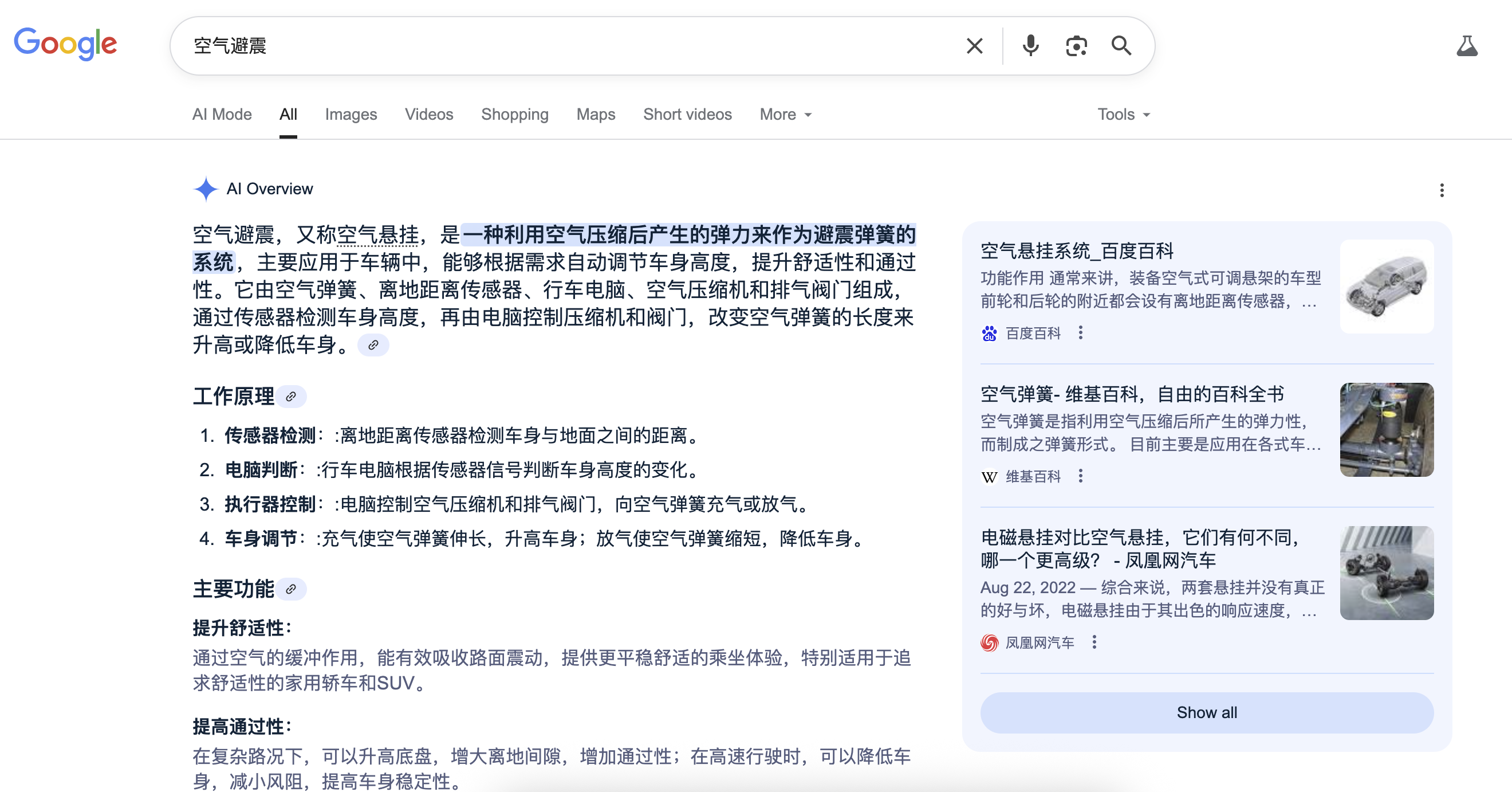Screen dimensions: 1512x792
Task: Open Google Lens image search icon
Action: coord(1076,46)
